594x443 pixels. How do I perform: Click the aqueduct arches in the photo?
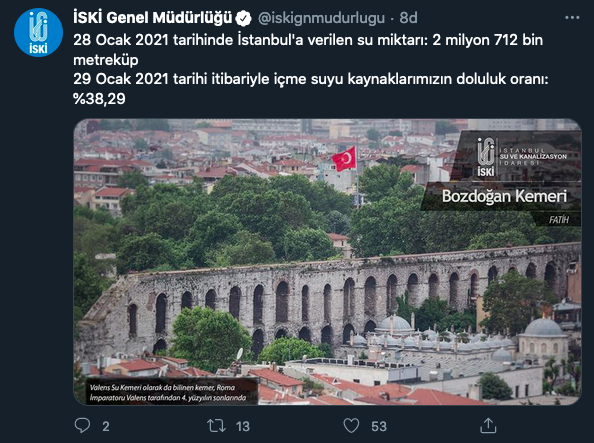pyautogui.click(x=329, y=303)
